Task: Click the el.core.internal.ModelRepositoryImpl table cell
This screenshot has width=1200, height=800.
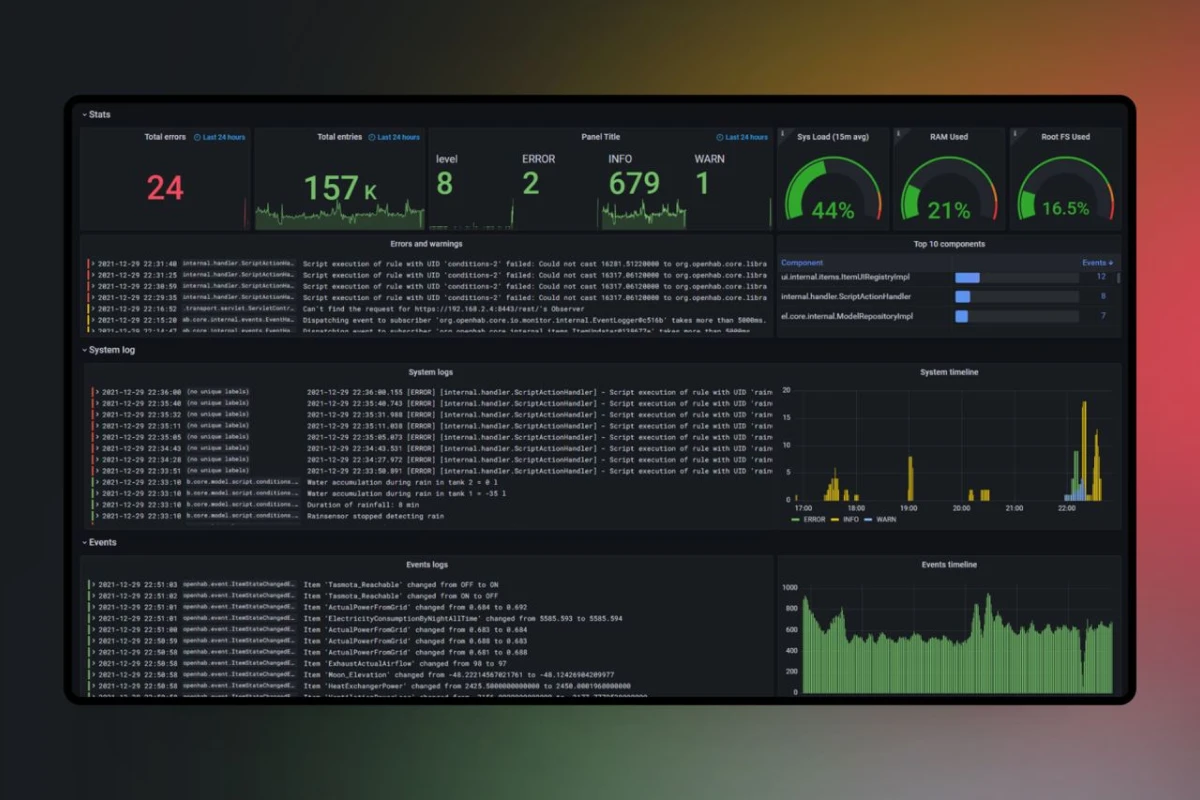Action: pyautogui.click(x=847, y=316)
